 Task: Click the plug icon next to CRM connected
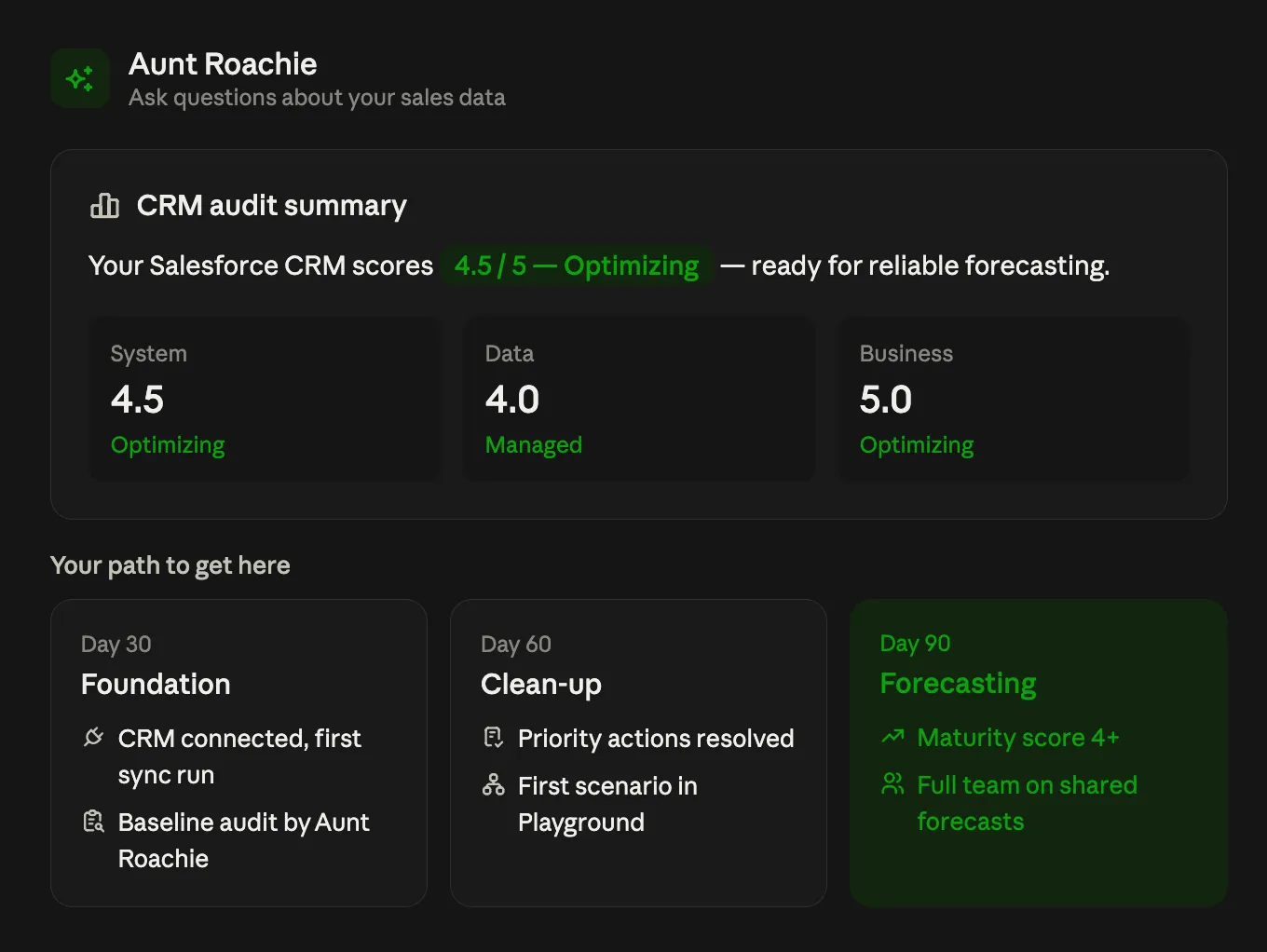93,738
